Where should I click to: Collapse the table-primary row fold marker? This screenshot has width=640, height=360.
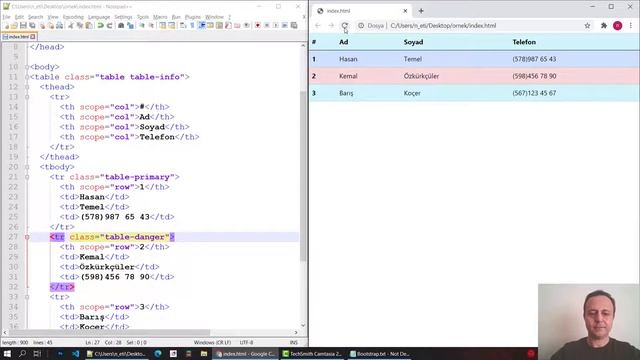[x=27, y=177]
